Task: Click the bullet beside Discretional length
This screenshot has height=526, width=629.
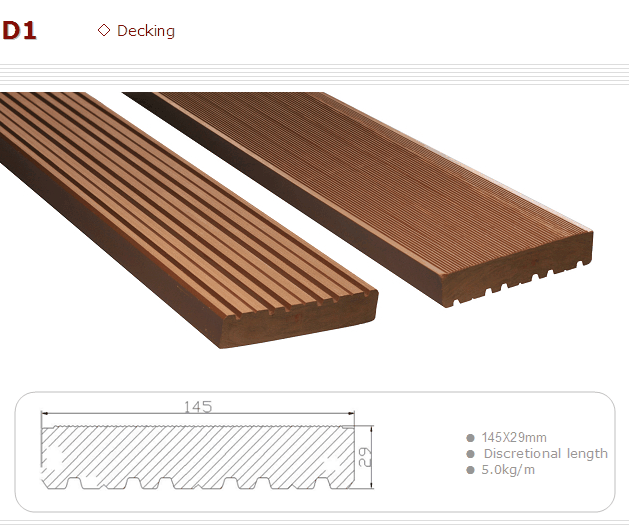Action: [471, 454]
